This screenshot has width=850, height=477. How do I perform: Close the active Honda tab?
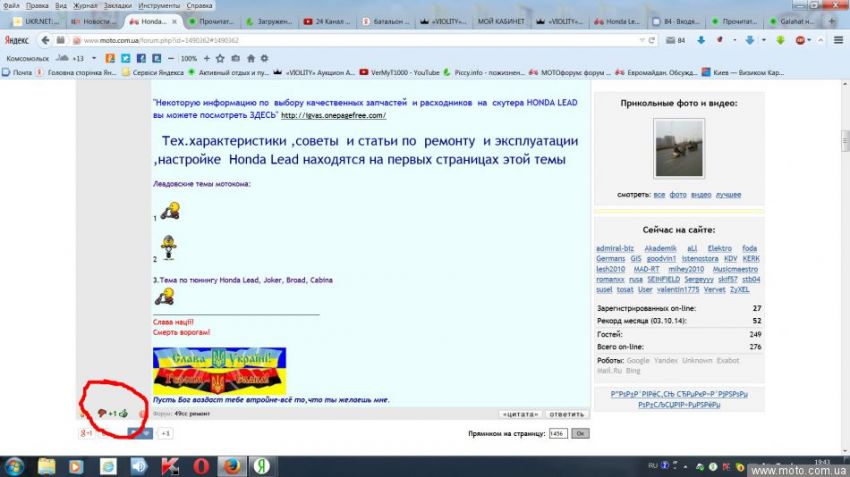tap(175, 21)
